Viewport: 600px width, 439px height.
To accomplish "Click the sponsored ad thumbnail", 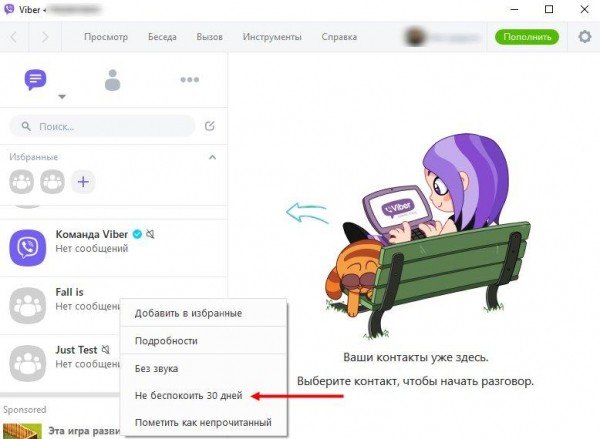I will click(x=22, y=431).
